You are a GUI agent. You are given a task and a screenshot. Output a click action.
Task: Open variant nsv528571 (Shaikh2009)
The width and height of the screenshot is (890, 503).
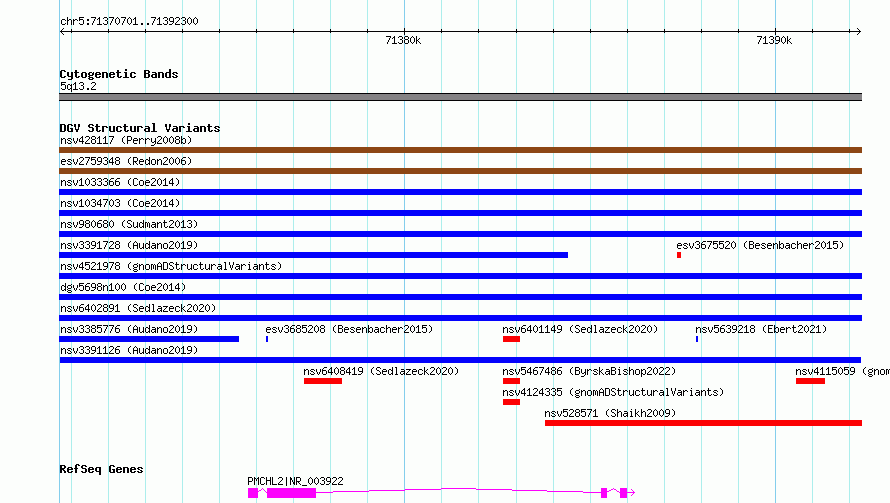pyautogui.click(x=610, y=413)
